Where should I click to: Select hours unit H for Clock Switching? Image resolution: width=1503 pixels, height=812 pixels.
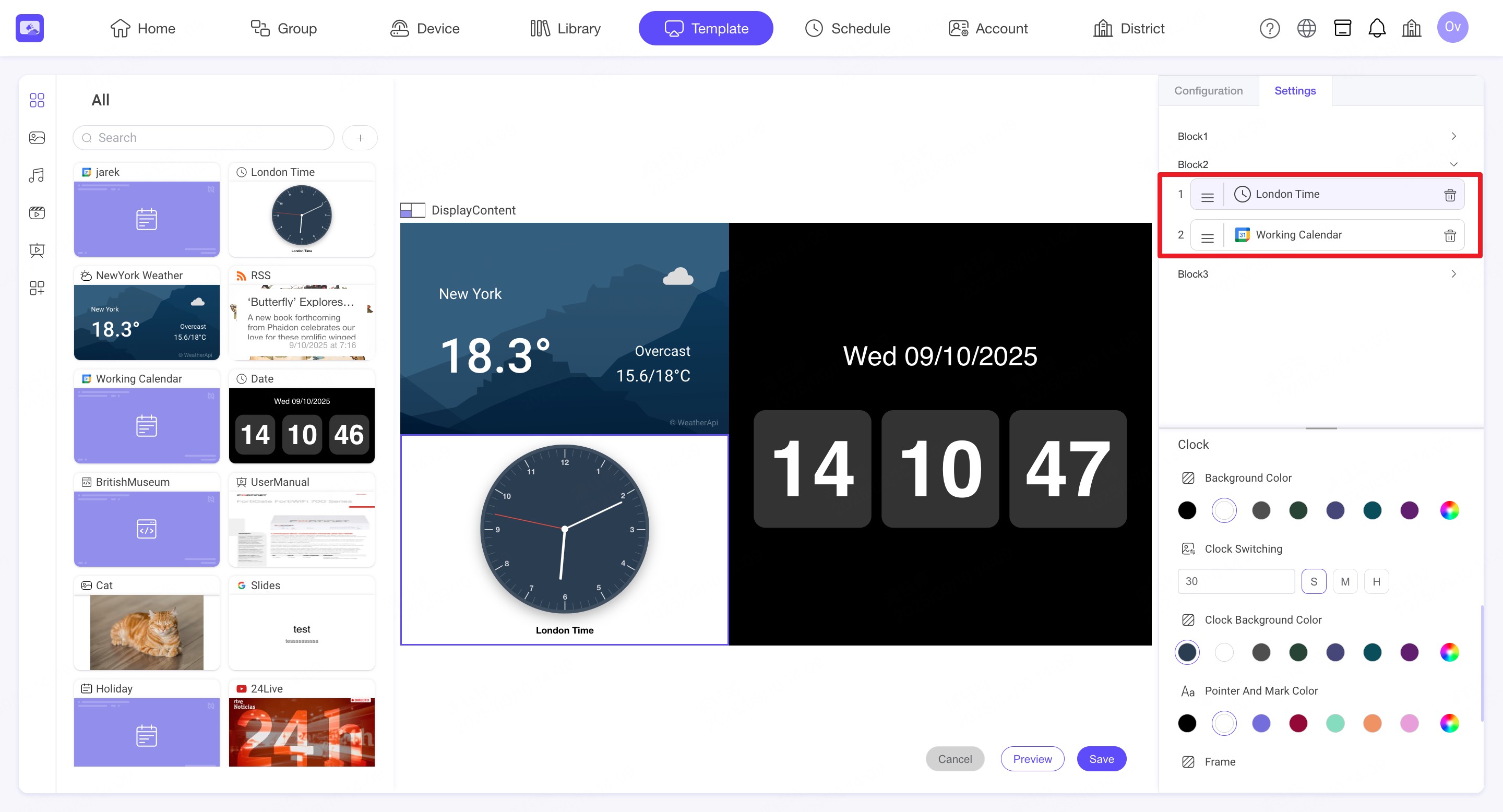(x=1376, y=581)
